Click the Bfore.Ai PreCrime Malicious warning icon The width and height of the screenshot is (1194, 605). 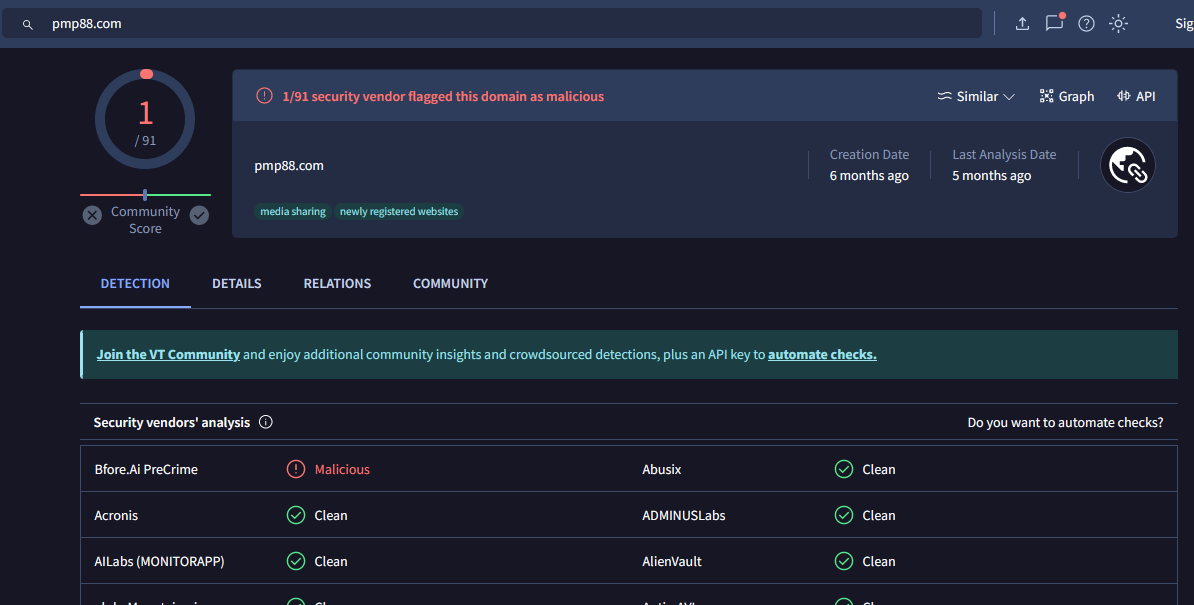[x=296, y=470]
